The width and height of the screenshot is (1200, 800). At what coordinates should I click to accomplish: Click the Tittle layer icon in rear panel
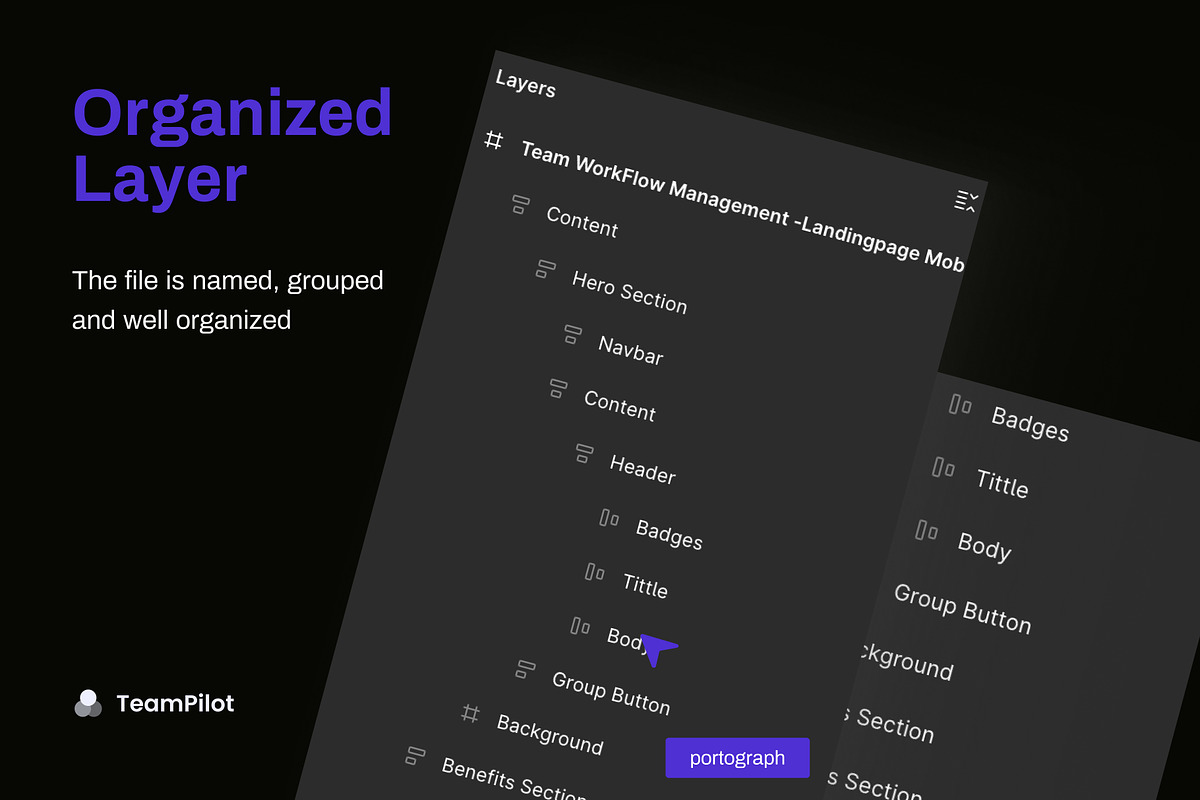pyautogui.click(x=943, y=467)
